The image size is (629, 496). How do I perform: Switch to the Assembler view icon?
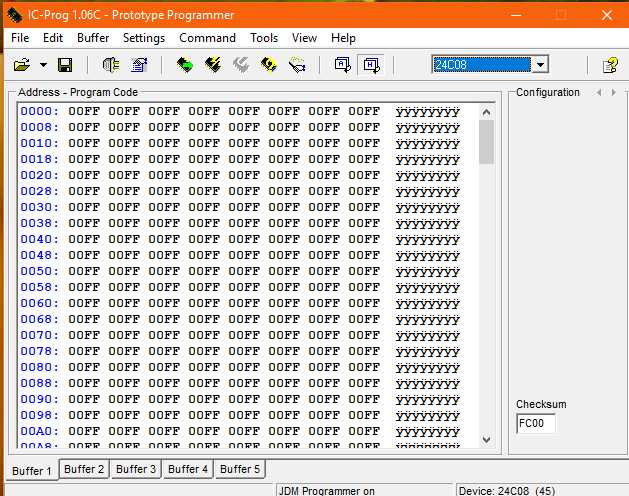pos(343,65)
